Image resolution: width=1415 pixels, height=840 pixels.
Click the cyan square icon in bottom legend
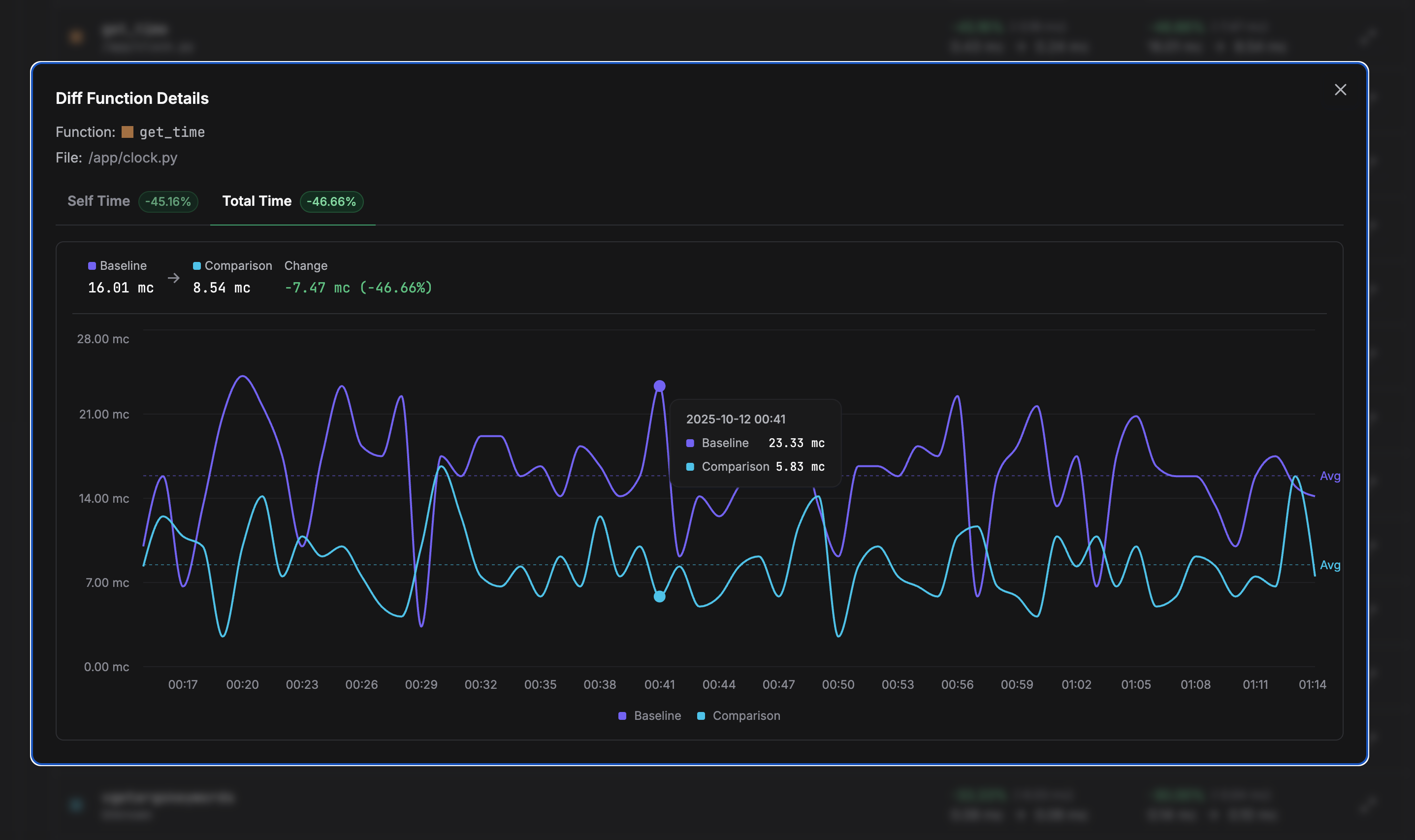701,716
